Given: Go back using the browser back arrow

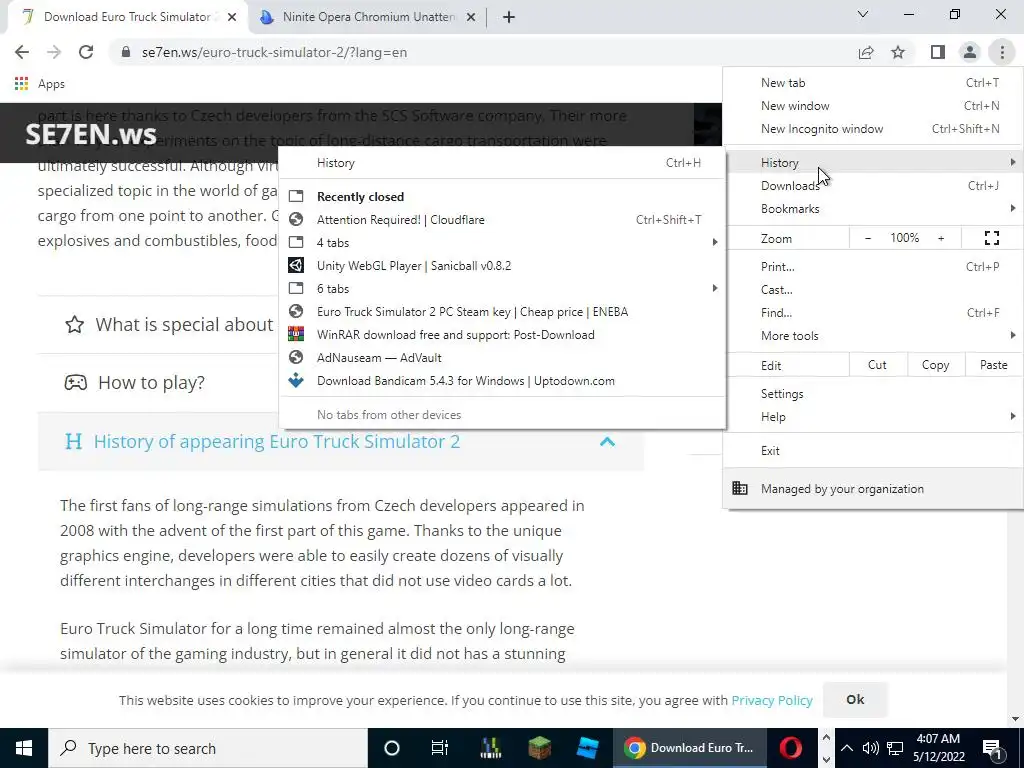Looking at the screenshot, I should 22,52.
